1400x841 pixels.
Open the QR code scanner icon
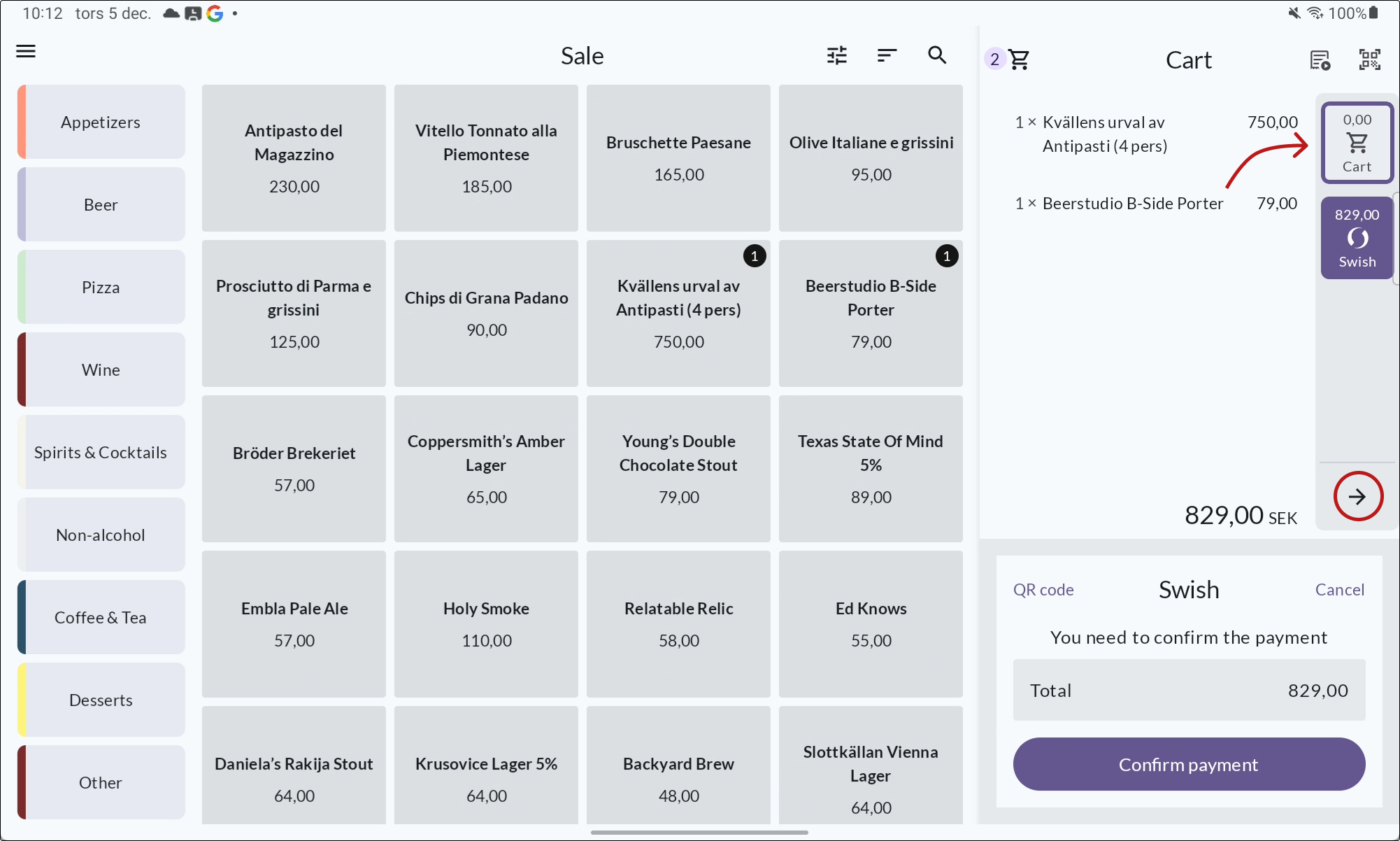pos(1369,60)
